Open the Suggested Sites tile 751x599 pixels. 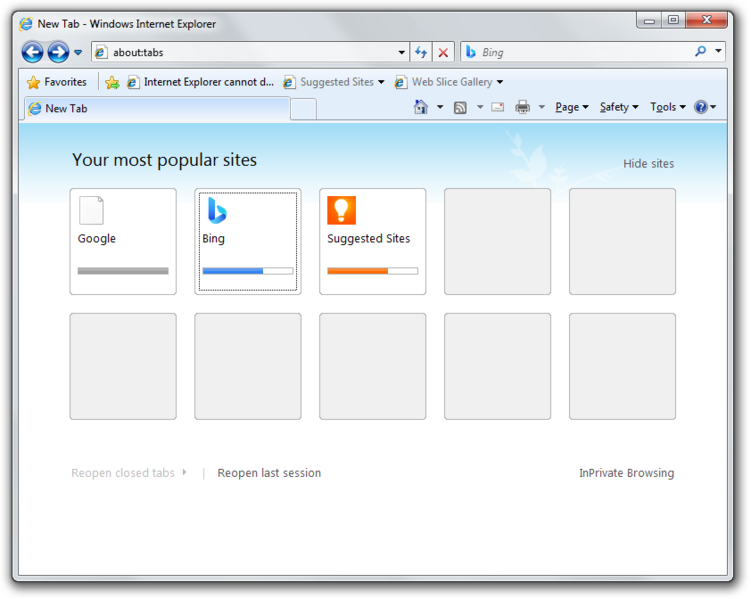(373, 241)
